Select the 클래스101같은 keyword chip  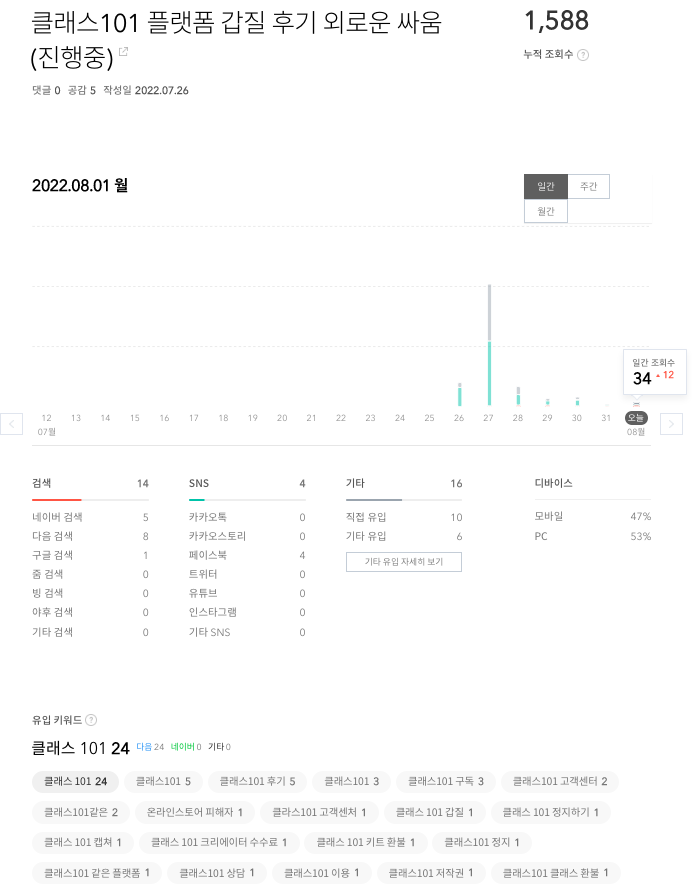81,813
